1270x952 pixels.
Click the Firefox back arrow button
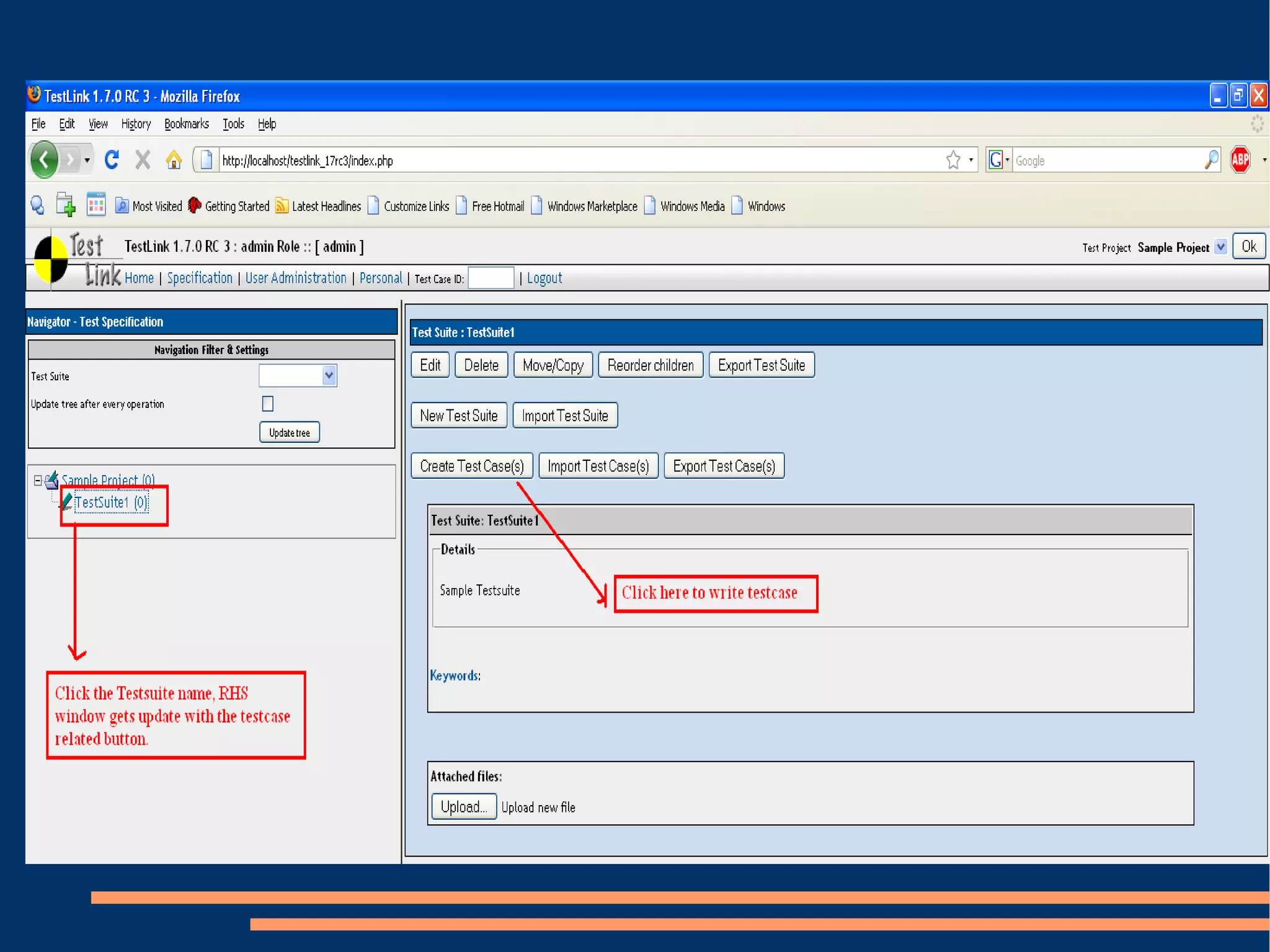coord(44,160)
